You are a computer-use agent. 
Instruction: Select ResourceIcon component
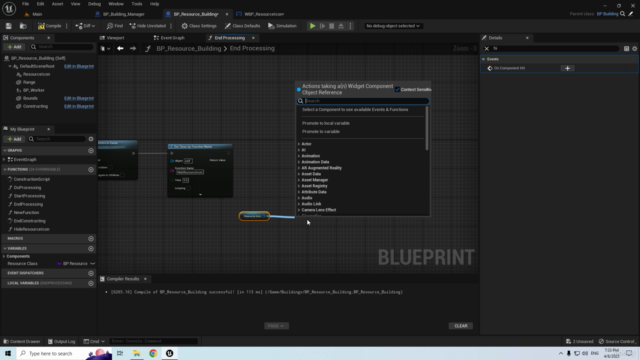click(x=36, y=74)
